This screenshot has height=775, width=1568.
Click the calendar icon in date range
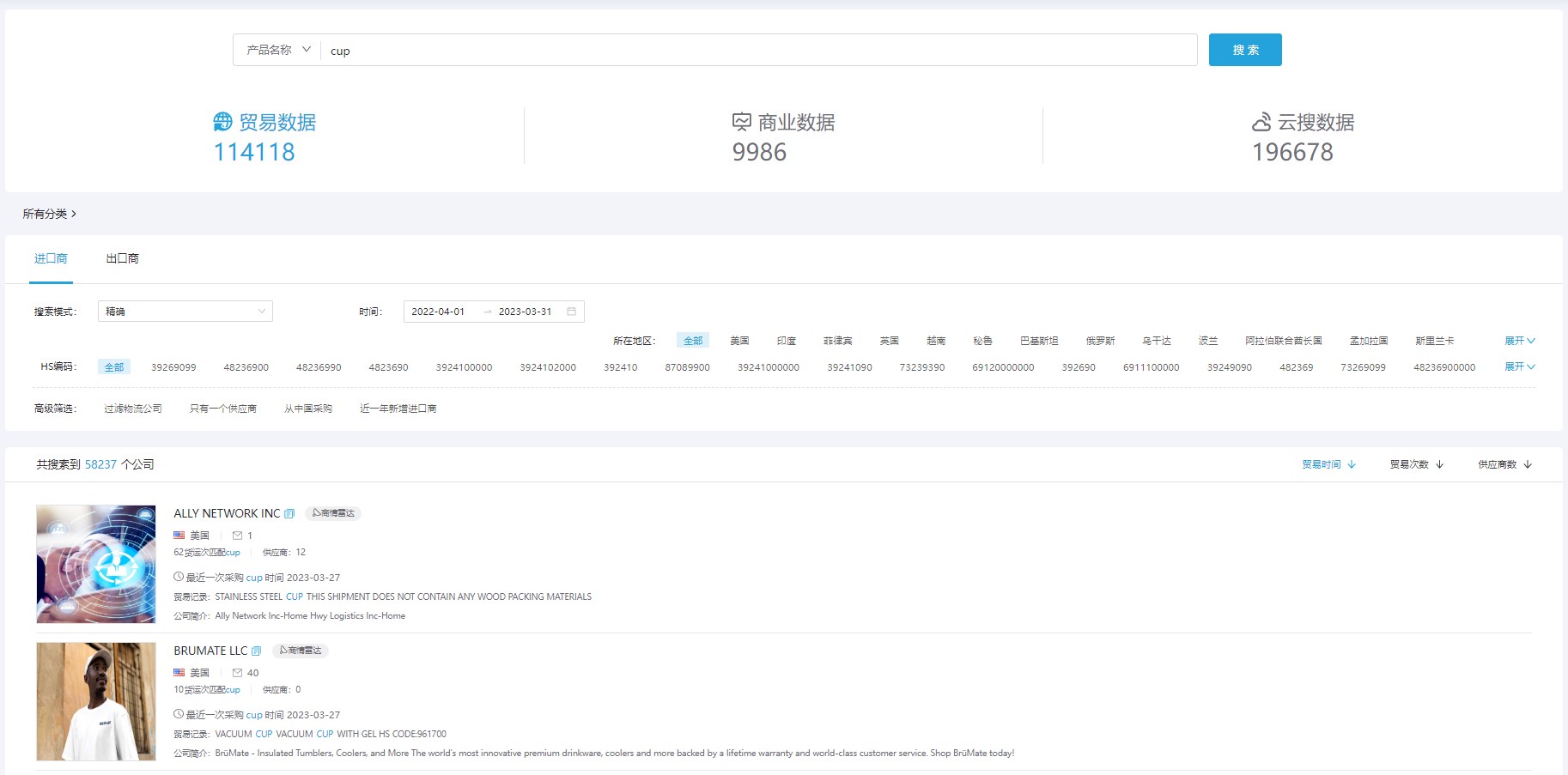coord(571,312)
